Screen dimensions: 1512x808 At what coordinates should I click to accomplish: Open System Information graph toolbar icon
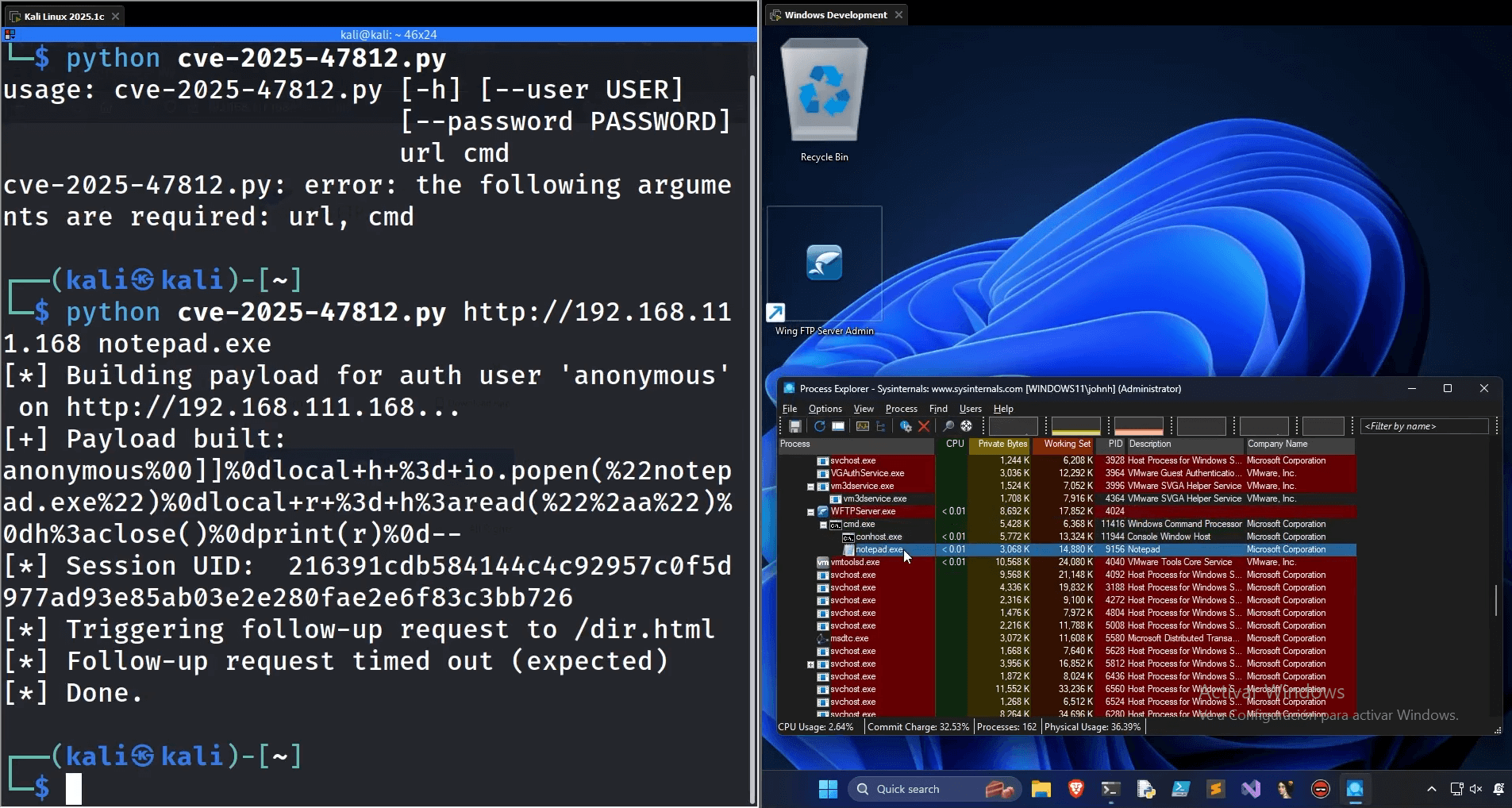pyautogui.click(x=863, y=426)
